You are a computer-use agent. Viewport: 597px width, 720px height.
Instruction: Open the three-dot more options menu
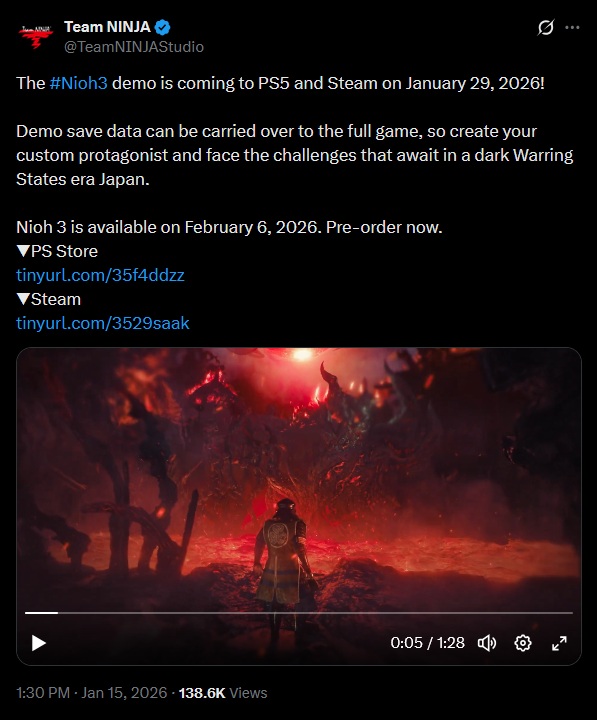tap(572, 28)
